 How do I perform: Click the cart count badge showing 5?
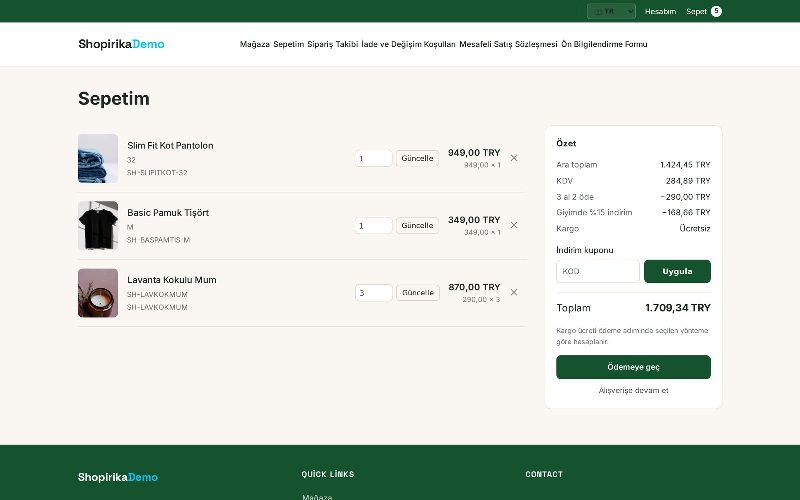[716, 11]
